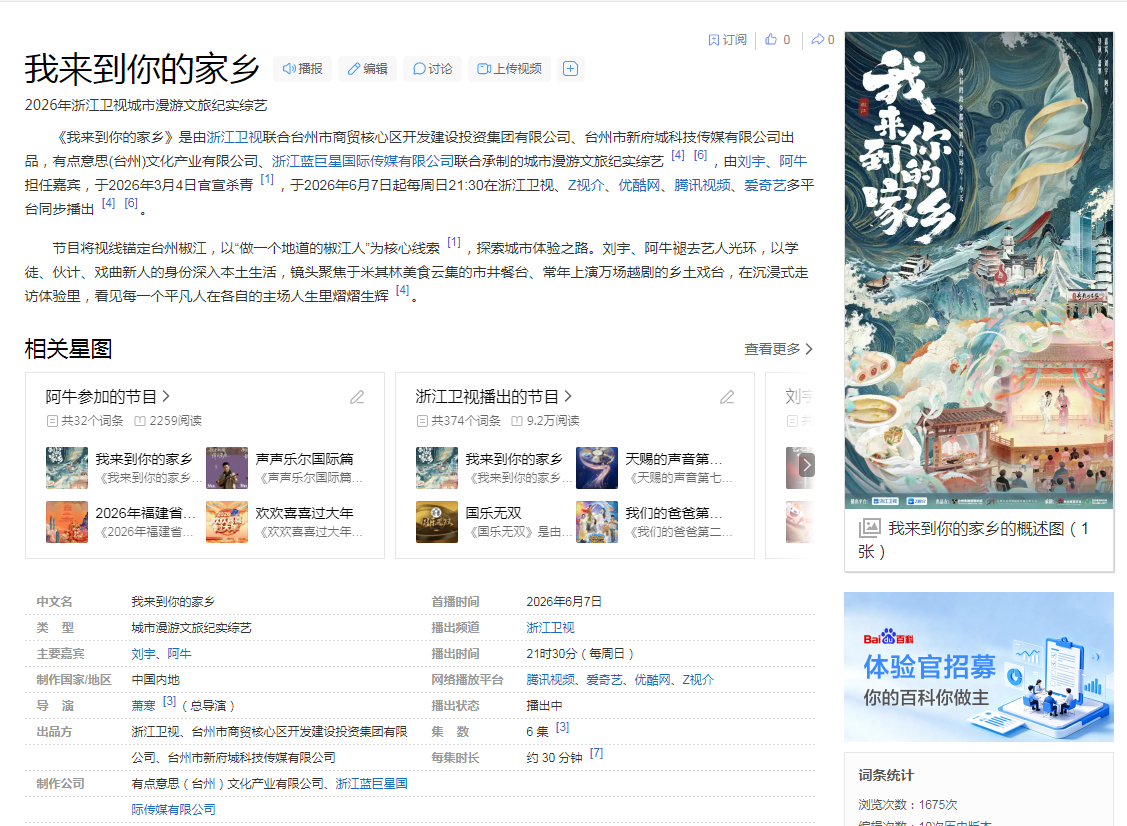The width and height of the screenshot is (1127, 826).
Task: Click citation [3] next to 6 集
Action: click(563, 728)
